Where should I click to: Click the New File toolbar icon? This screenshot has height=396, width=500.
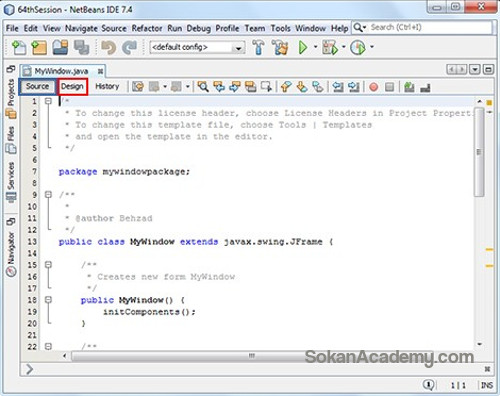(19, 47)
